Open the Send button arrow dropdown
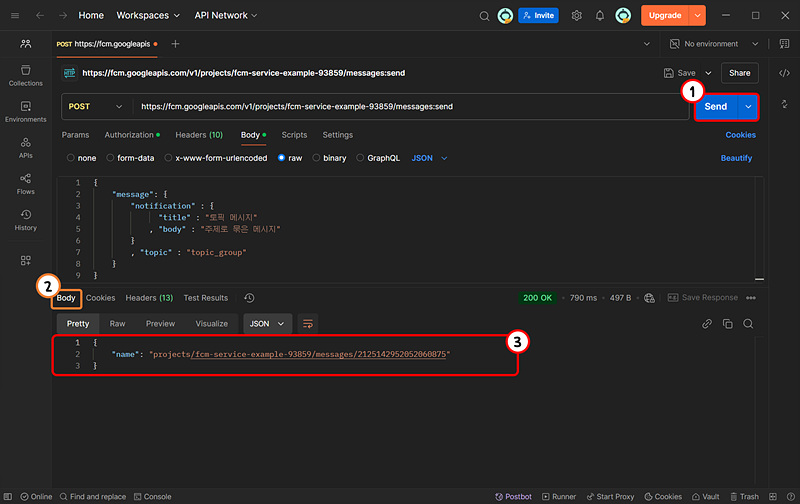 pos(748,107)
